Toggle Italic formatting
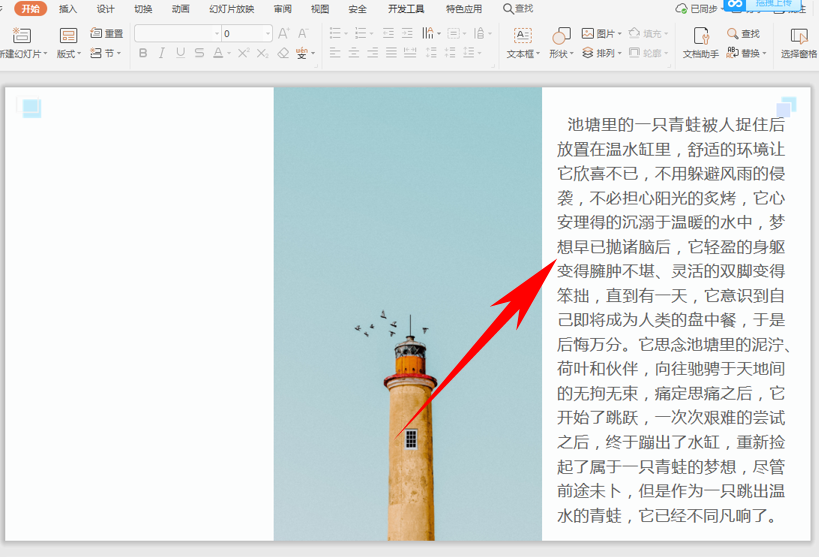This screenshot has height=557, width=819. [162, 53]
